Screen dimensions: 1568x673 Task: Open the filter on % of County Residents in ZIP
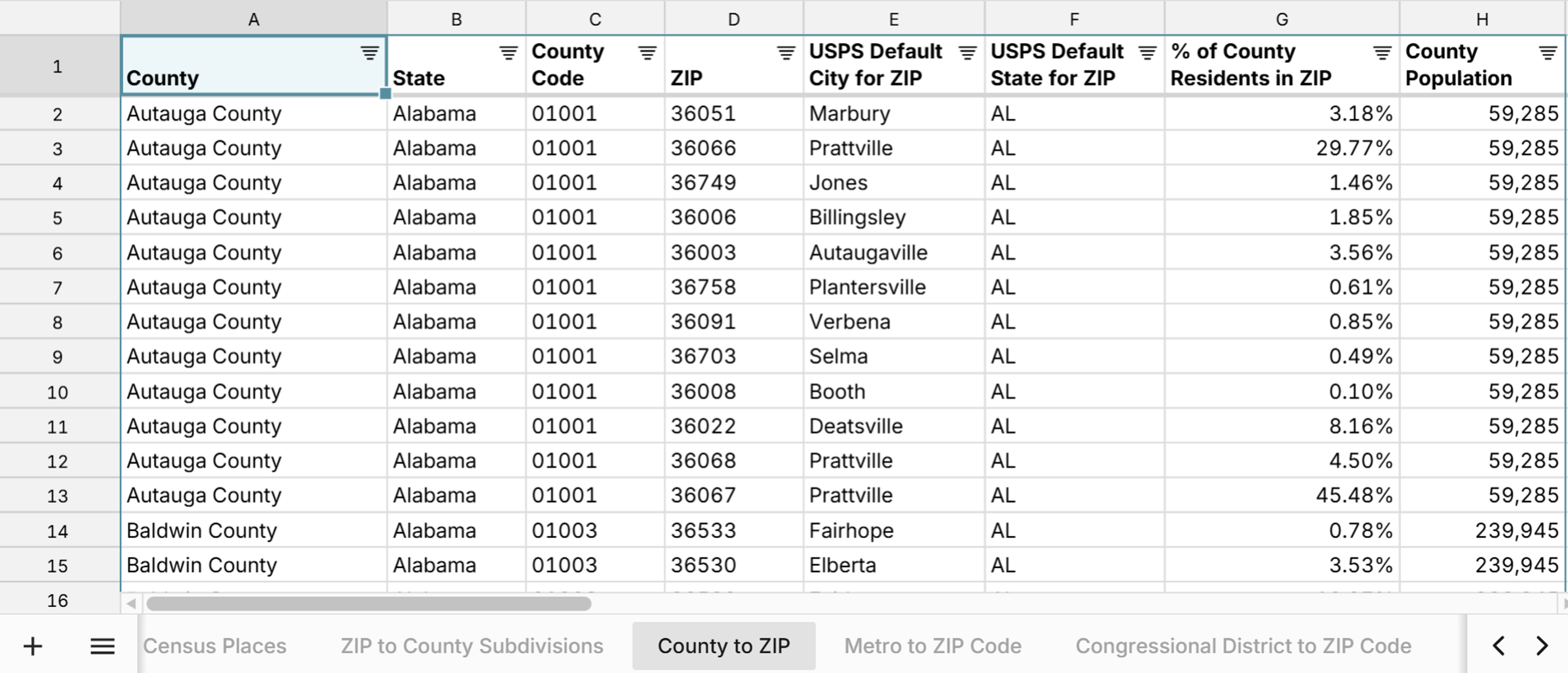tap(1380, 54)
